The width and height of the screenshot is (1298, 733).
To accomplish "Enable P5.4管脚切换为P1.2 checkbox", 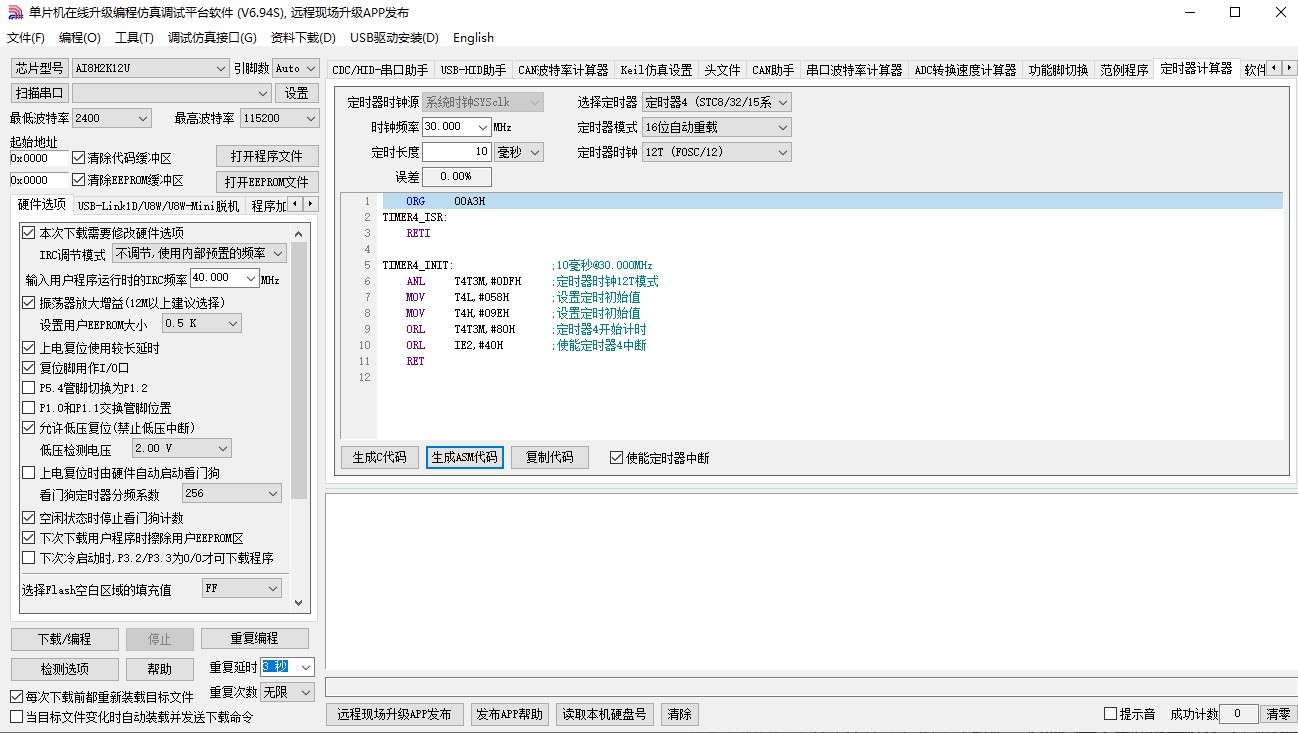I will (x=28, y=388).
